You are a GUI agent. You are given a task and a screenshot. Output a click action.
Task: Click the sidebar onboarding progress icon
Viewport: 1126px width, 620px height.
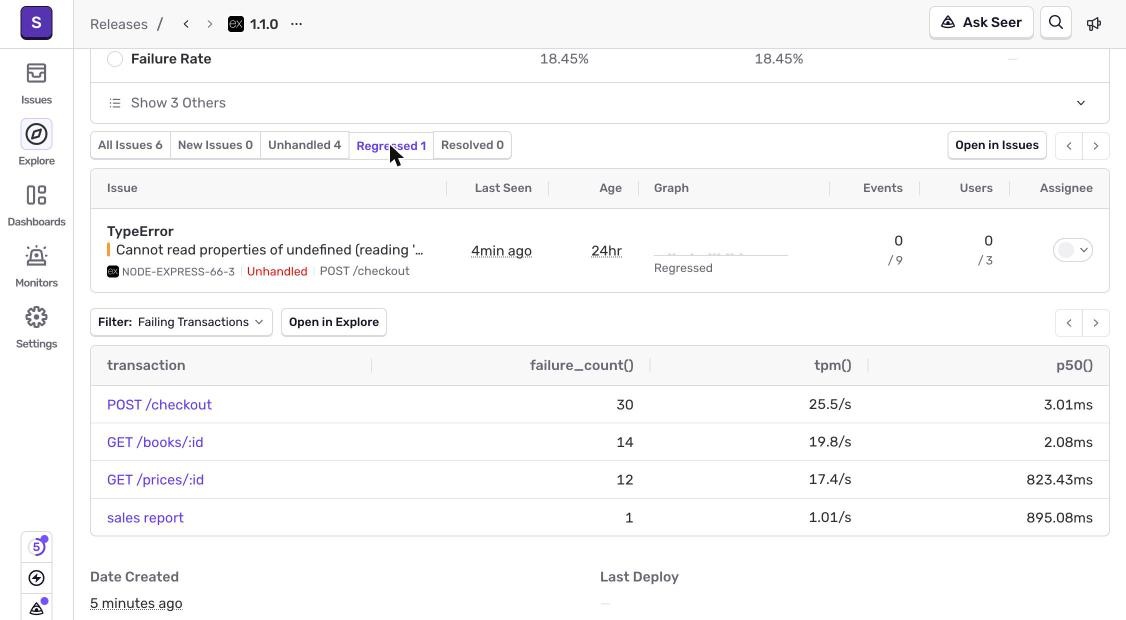click(x=36, y=547)
